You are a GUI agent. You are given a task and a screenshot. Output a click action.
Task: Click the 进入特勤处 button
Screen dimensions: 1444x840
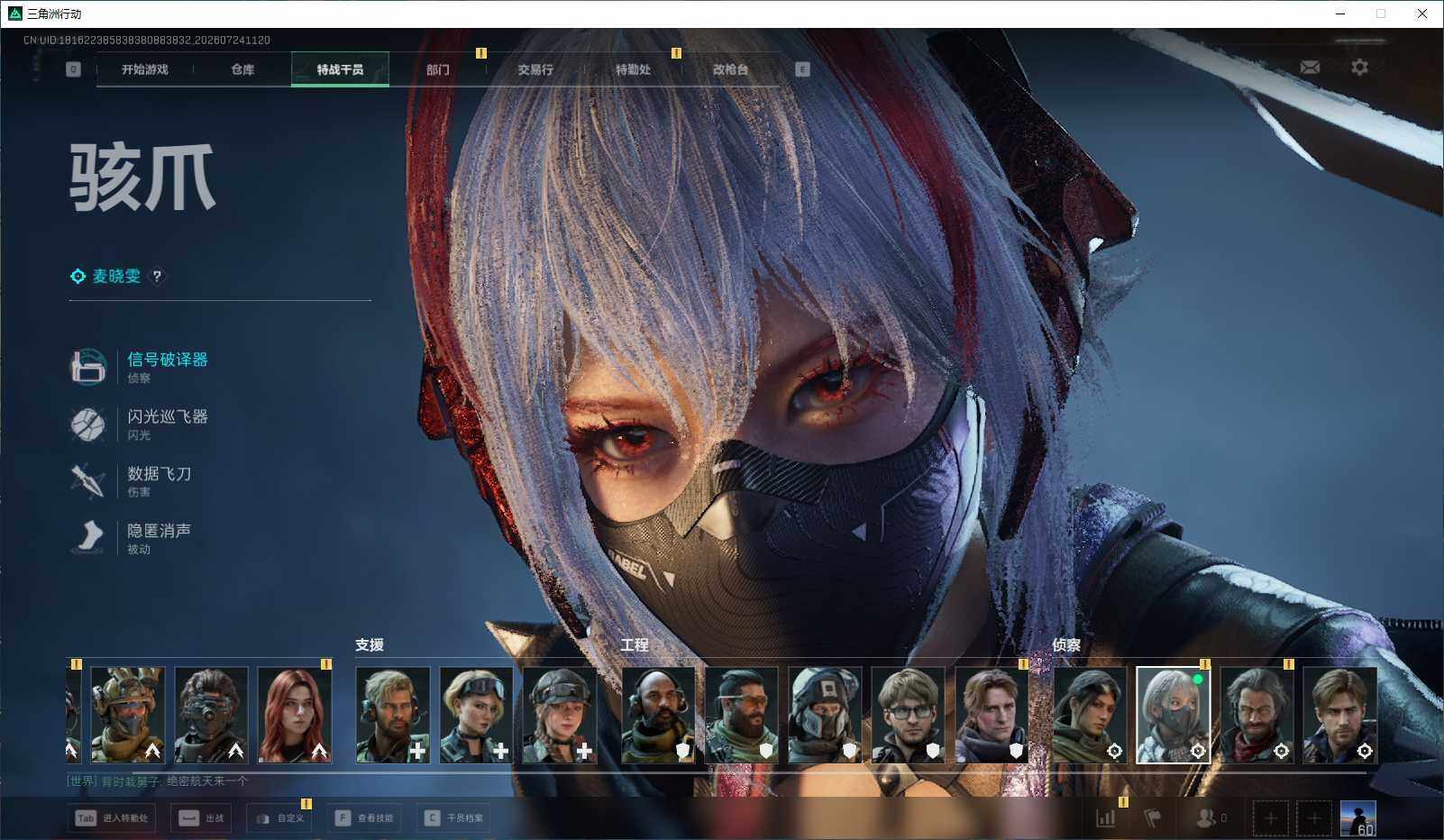pos(112,818)
